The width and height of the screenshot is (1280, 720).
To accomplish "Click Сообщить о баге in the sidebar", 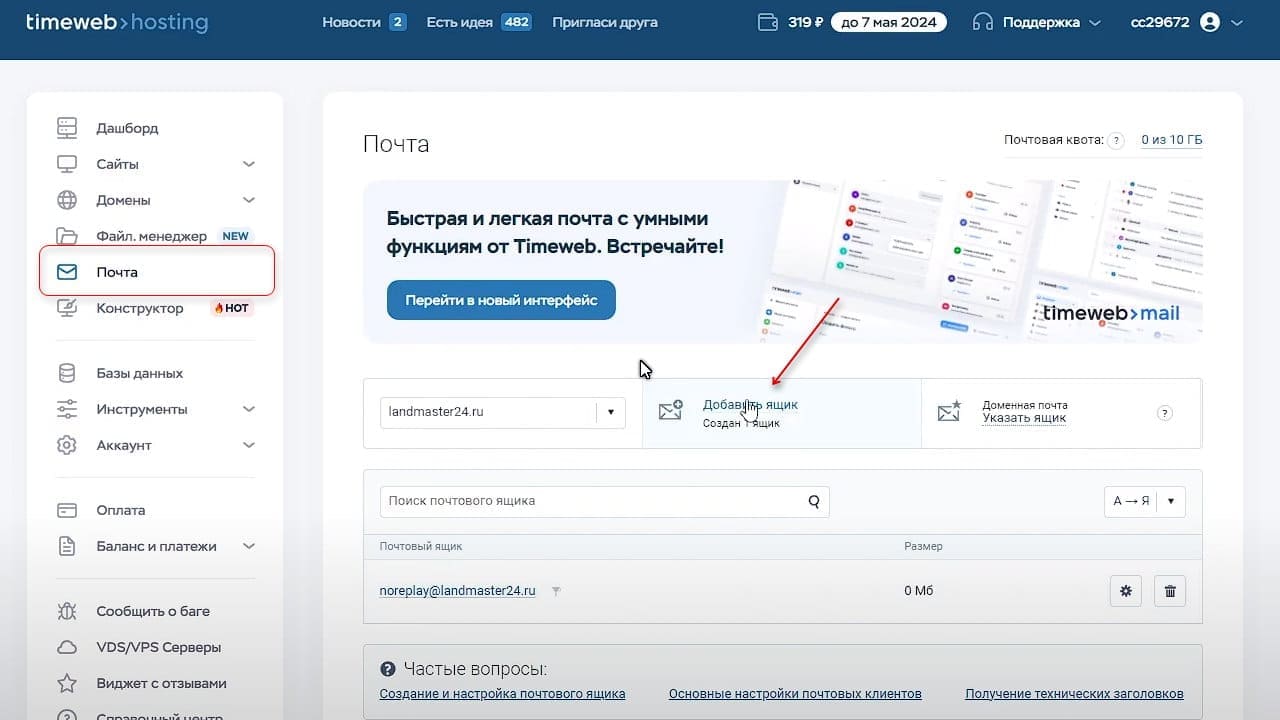I will (153, 611).
